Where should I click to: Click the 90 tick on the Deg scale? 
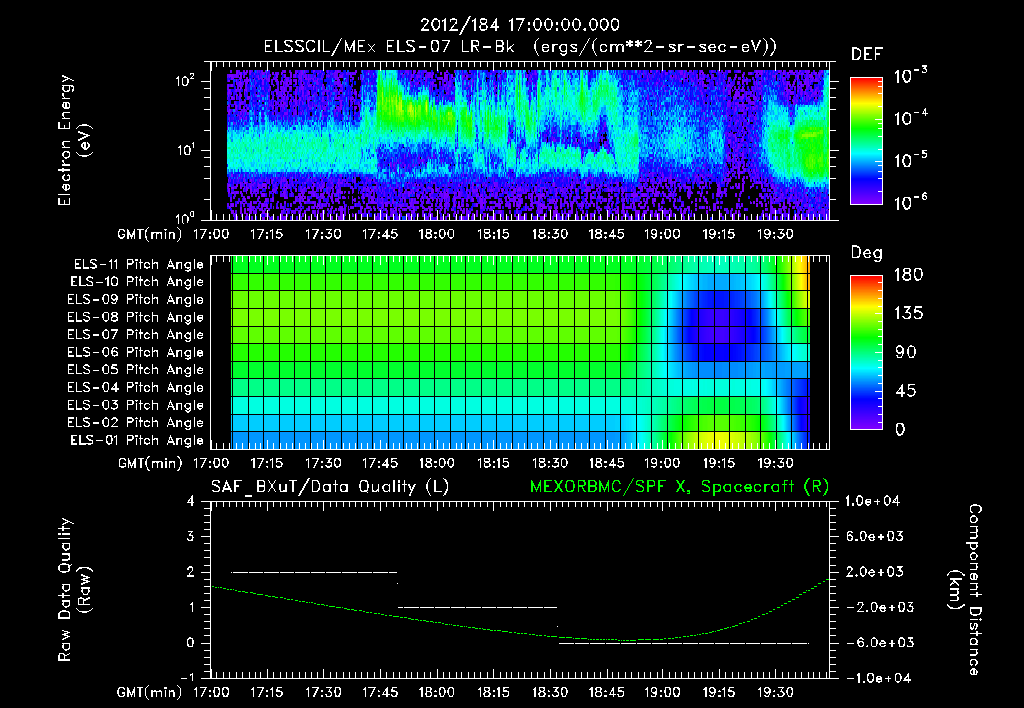pyautogui.click(x=905, y=352)
